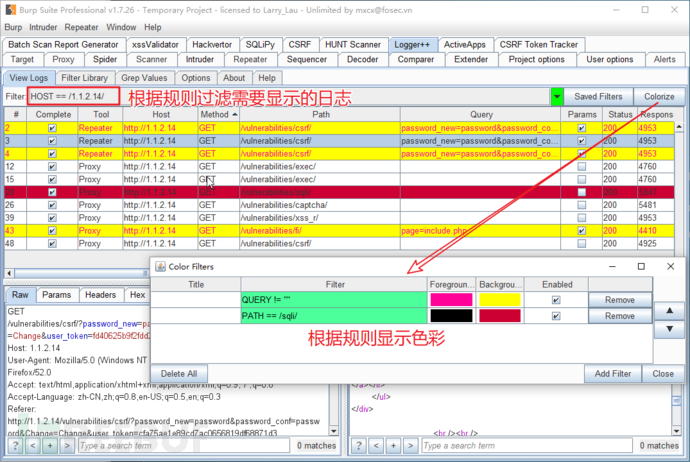
Task: Disable the PATH == /sqli/ color filter
Action: click(555, 316)
